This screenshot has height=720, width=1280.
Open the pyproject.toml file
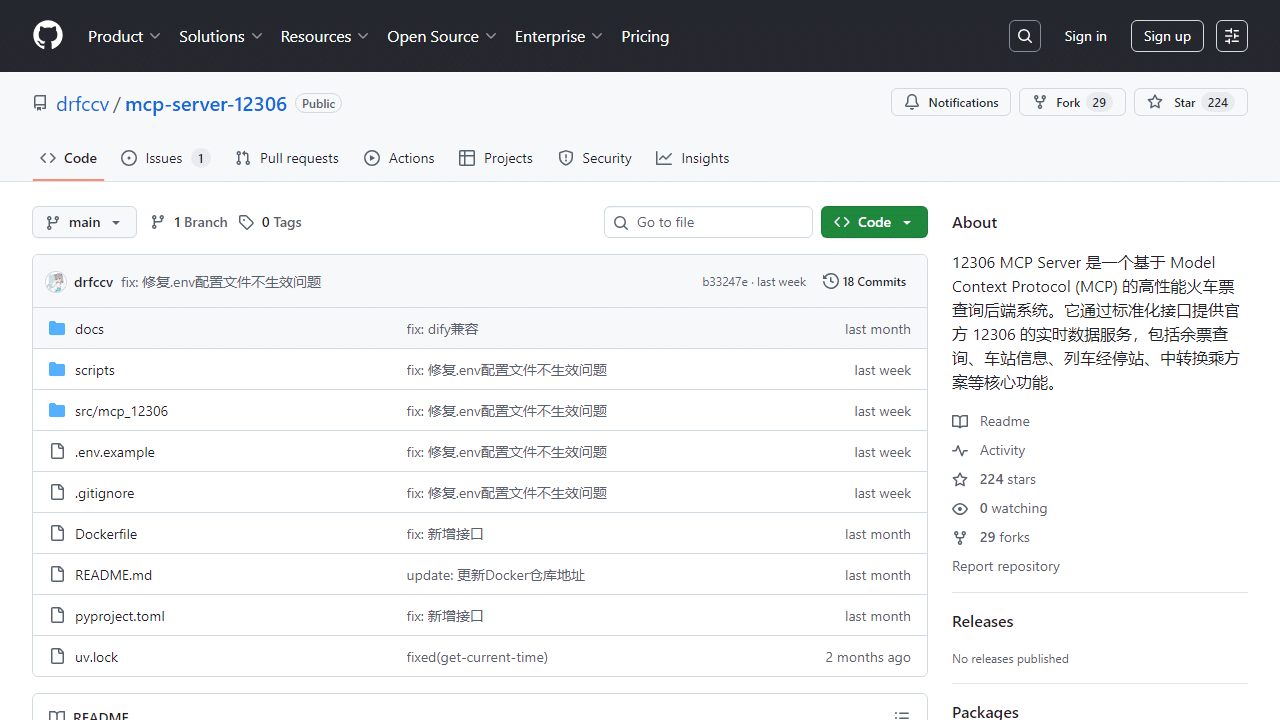120,616
